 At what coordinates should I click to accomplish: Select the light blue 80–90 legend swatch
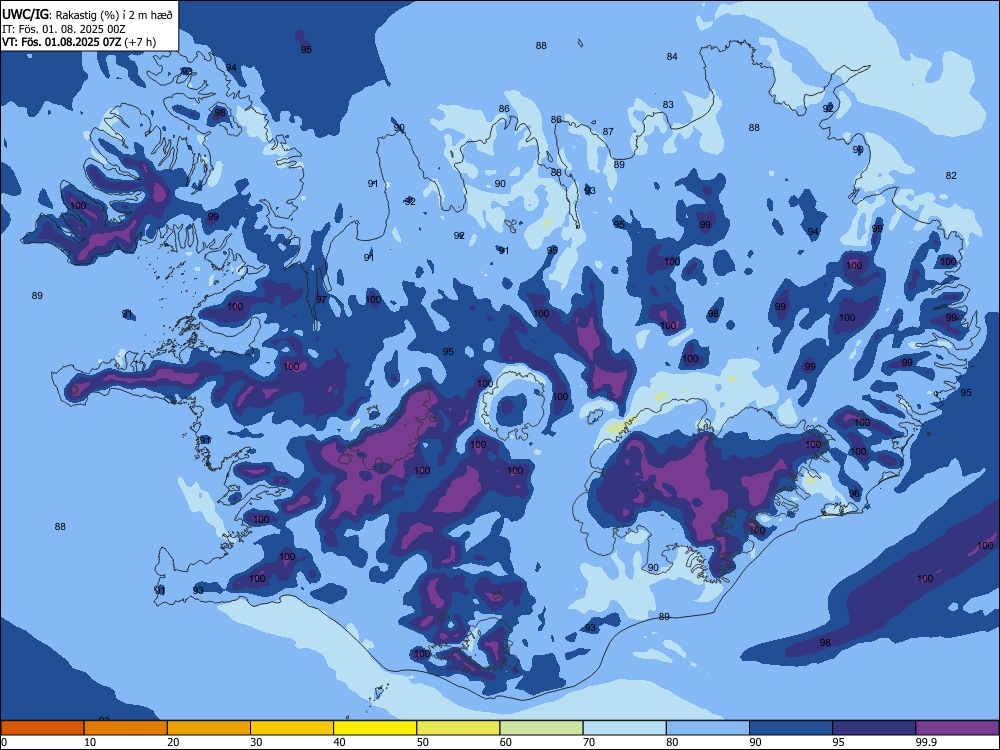coord(708,728)
